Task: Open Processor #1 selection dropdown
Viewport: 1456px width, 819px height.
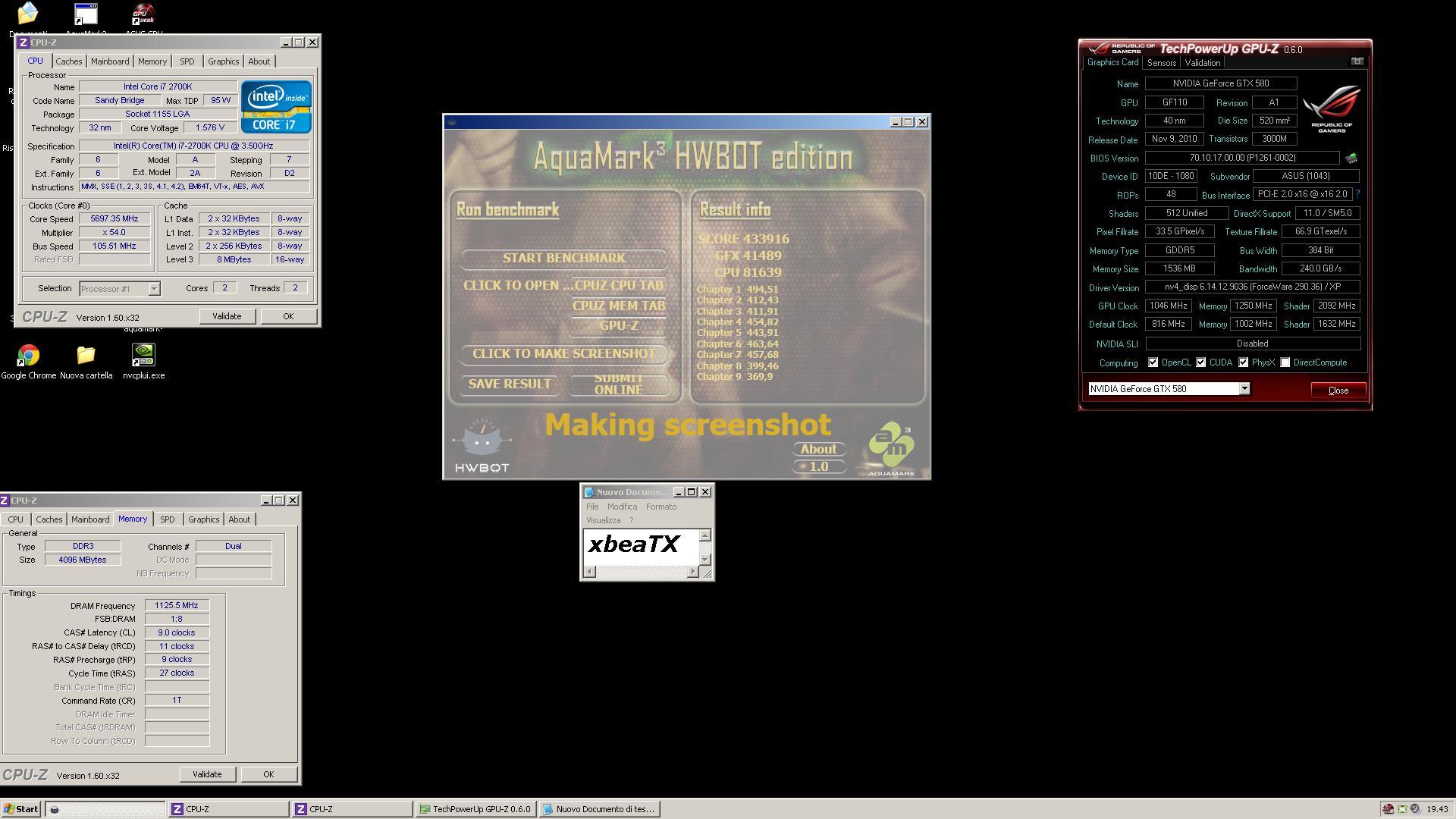Action: [154, 288]
